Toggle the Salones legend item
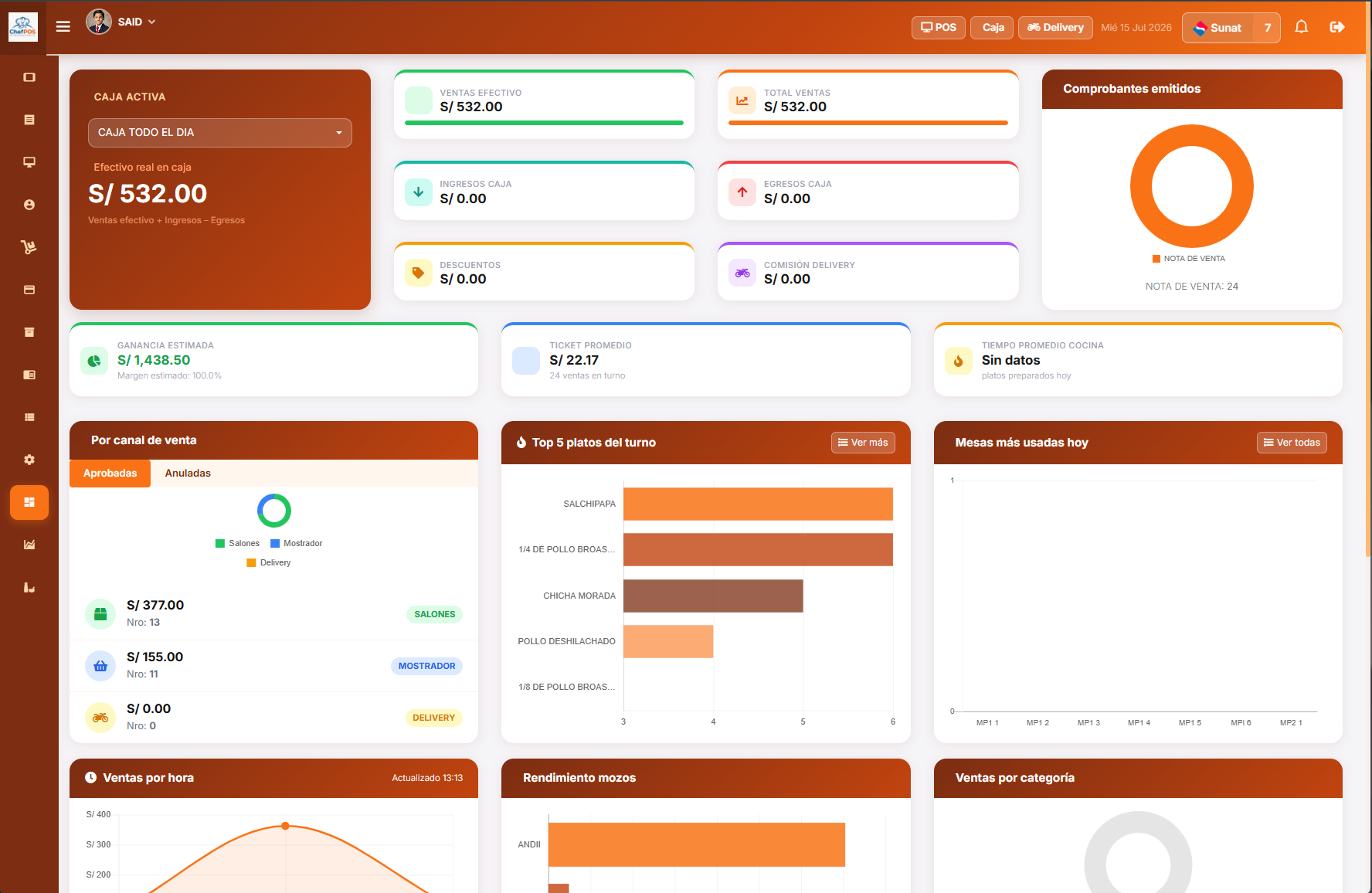 point(237,543)
